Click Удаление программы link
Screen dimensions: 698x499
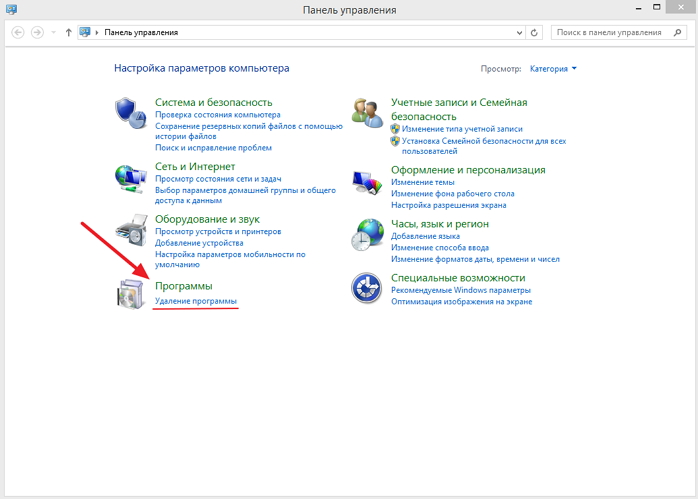pos(196,301)
